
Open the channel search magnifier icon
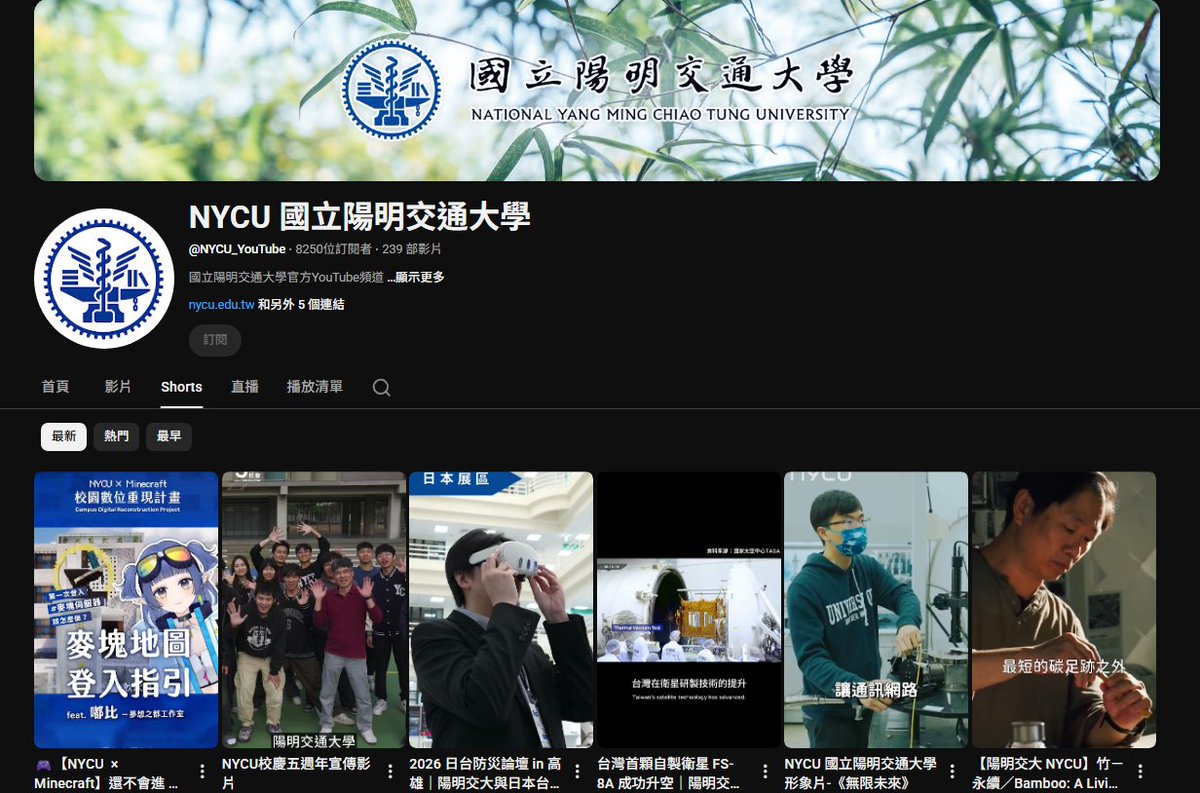[x=381, y=387]
